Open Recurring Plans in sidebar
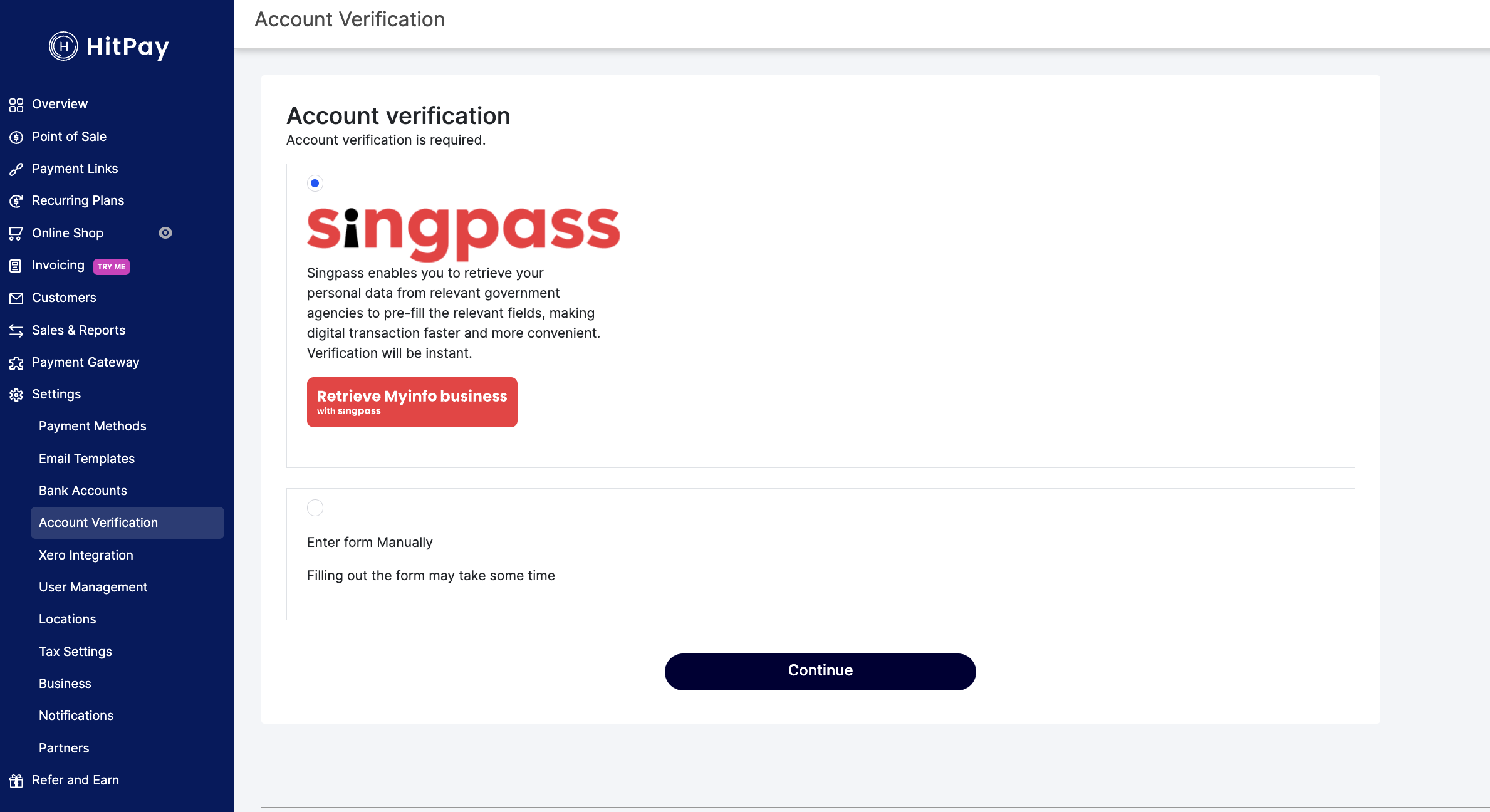 [x=78, y=200]
